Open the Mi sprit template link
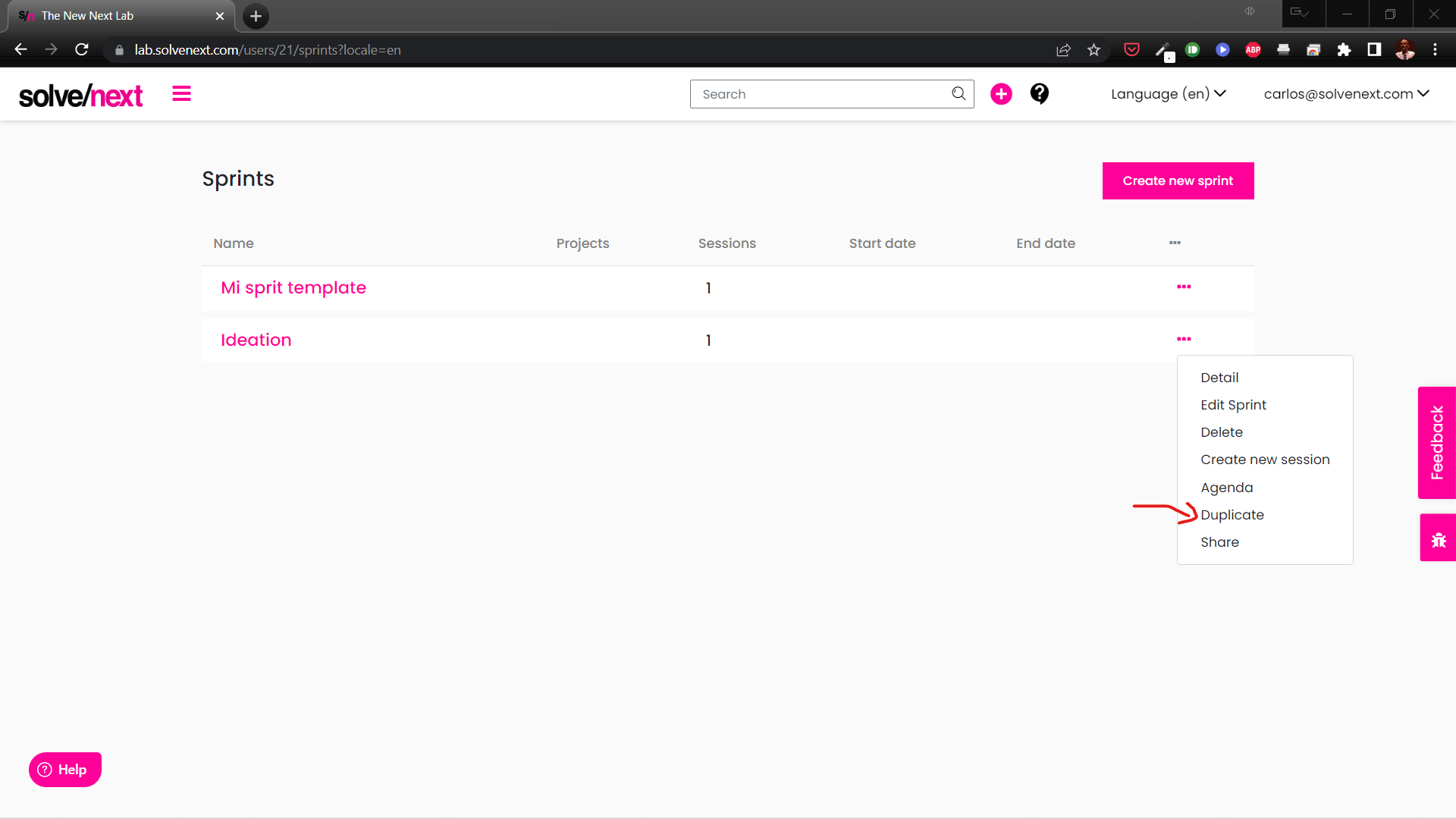 click(293, 288)
